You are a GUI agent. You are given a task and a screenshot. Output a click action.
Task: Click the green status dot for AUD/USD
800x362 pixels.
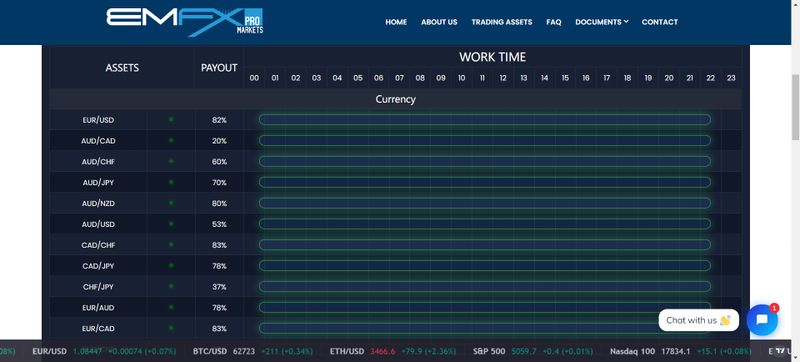click(171, 224)
